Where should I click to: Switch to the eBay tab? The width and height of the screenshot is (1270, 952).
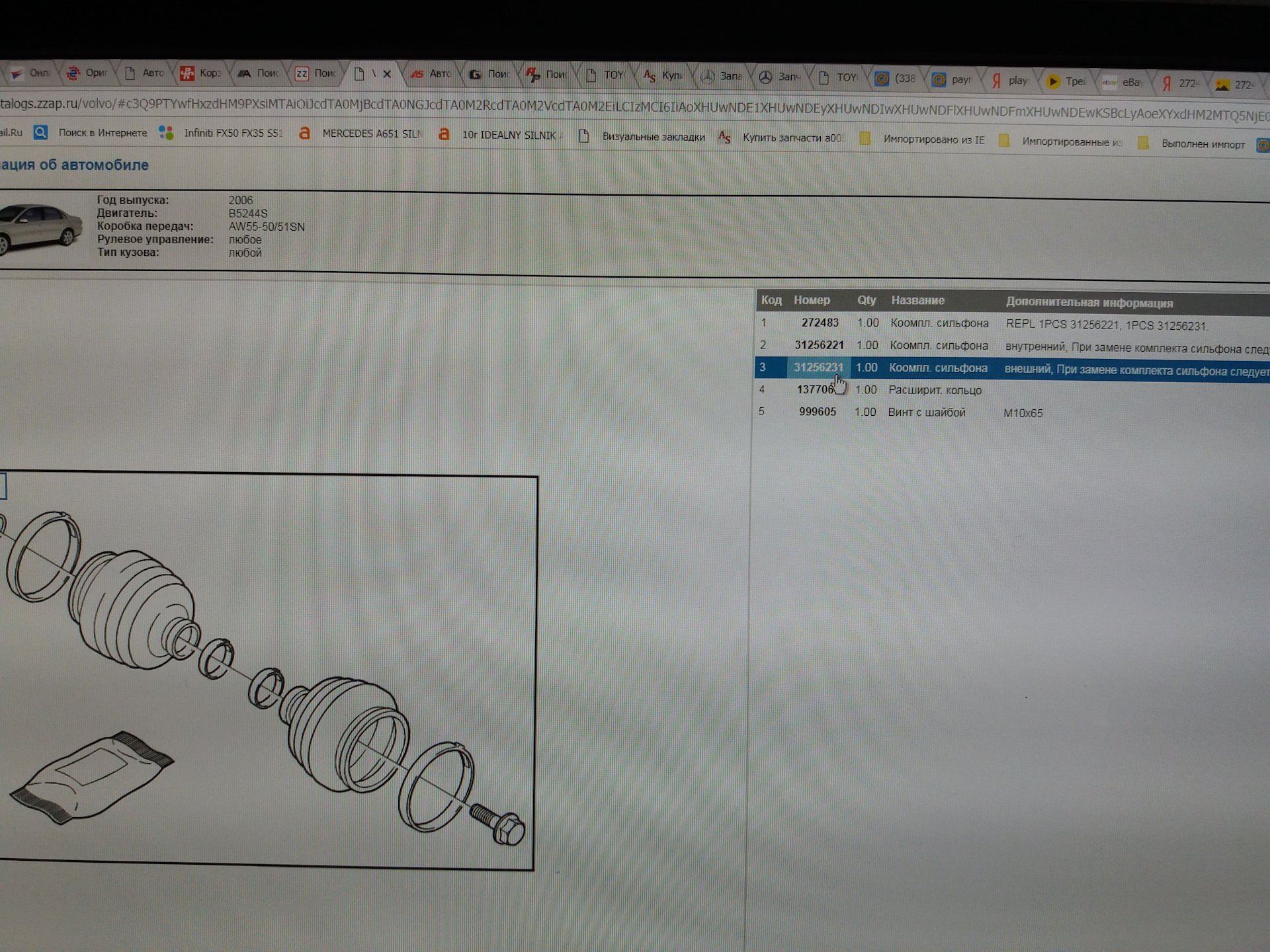point(1124,82)
